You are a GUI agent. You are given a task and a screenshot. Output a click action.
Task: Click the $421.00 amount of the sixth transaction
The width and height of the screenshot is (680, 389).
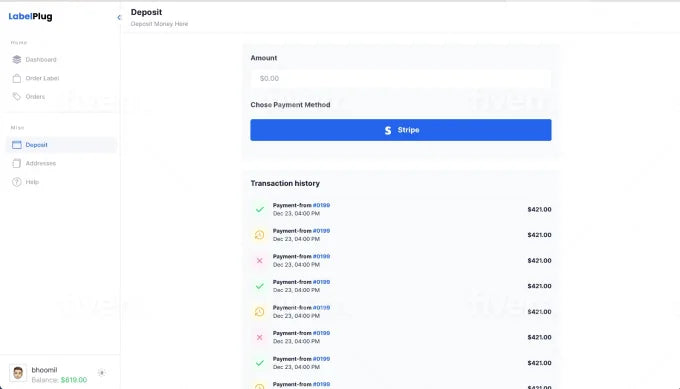pyautogui.click(x=539, y=337)
